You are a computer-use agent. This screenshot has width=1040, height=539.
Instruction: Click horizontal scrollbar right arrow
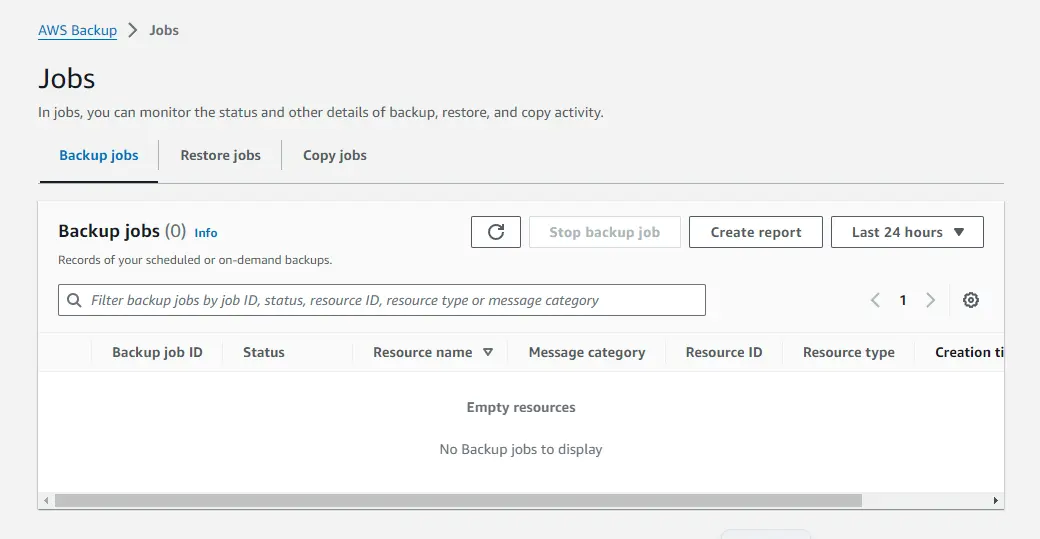pyautogui.click(x=996, y=501)
